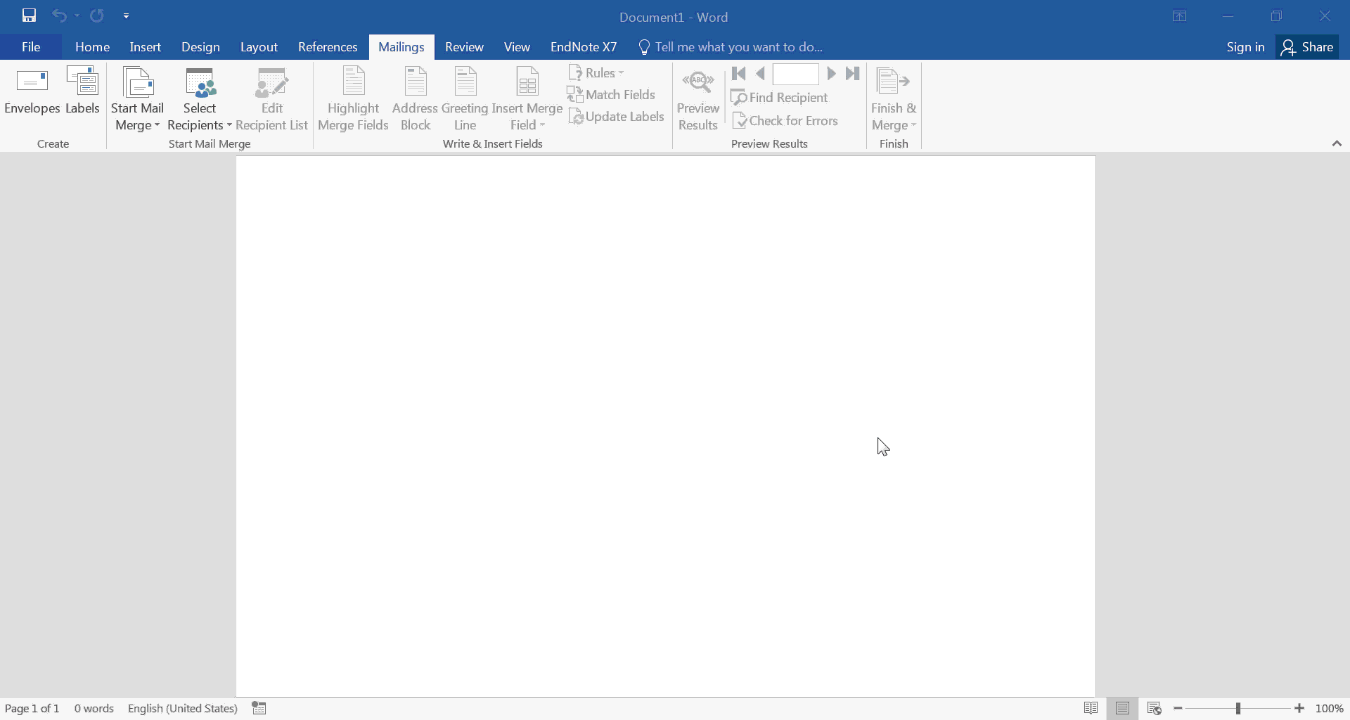The height and width of the screenshot is (720, 1350).
Task: Click the zoom slider handle
Action: 1238,708
